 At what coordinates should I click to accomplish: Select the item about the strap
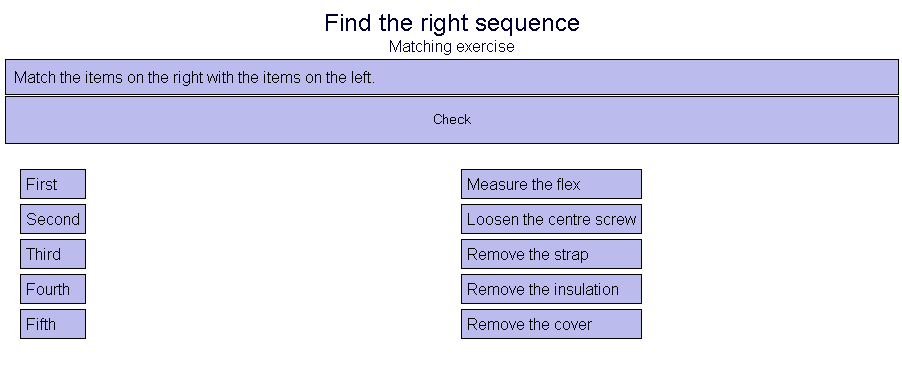click(551, 254)
